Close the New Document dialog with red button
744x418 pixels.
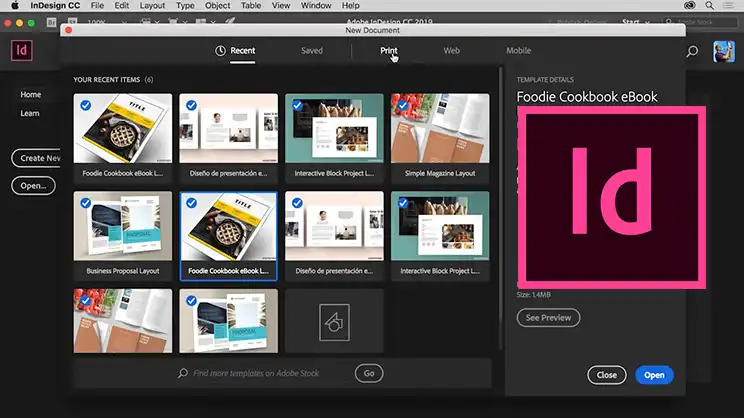click(x=68, y=30)
